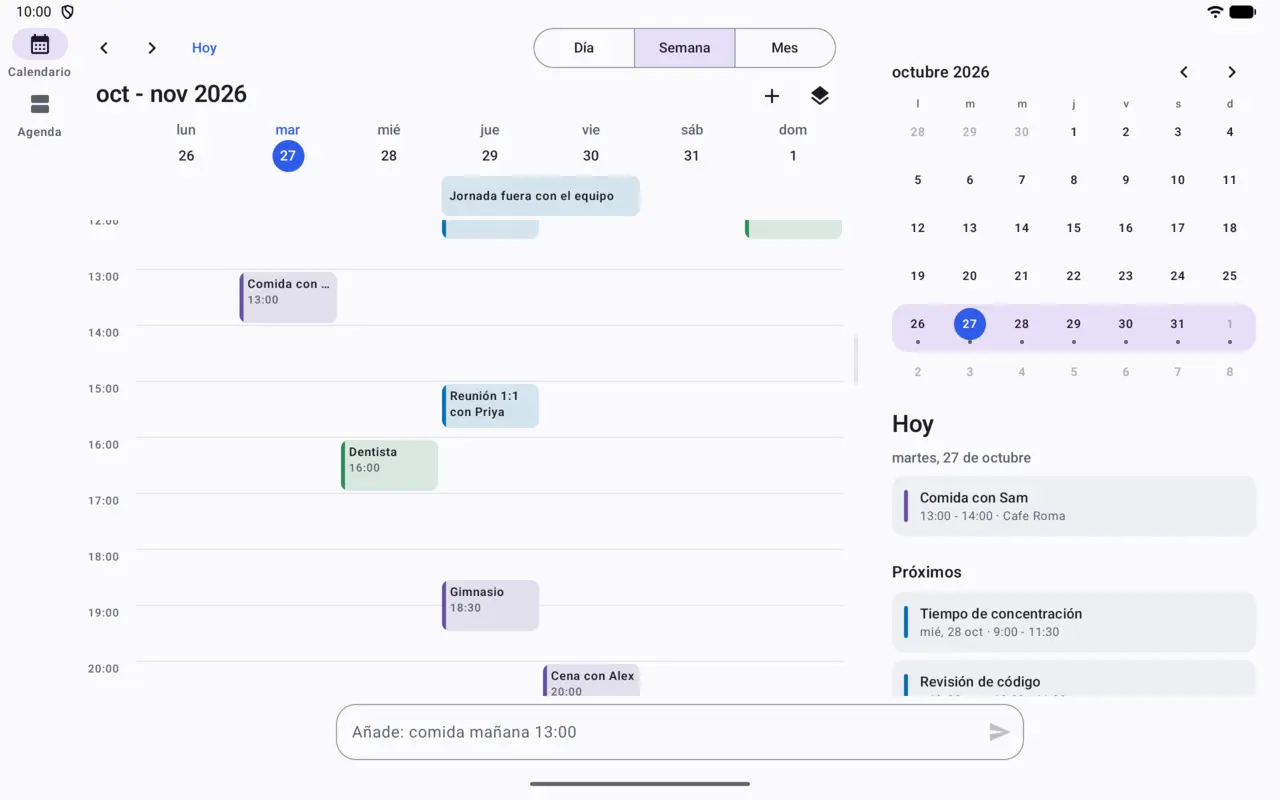Tap the shield icon in status bar
The width and height of the screenshot is (1280, 800).
pyautogui.click(x=68, y=12)
